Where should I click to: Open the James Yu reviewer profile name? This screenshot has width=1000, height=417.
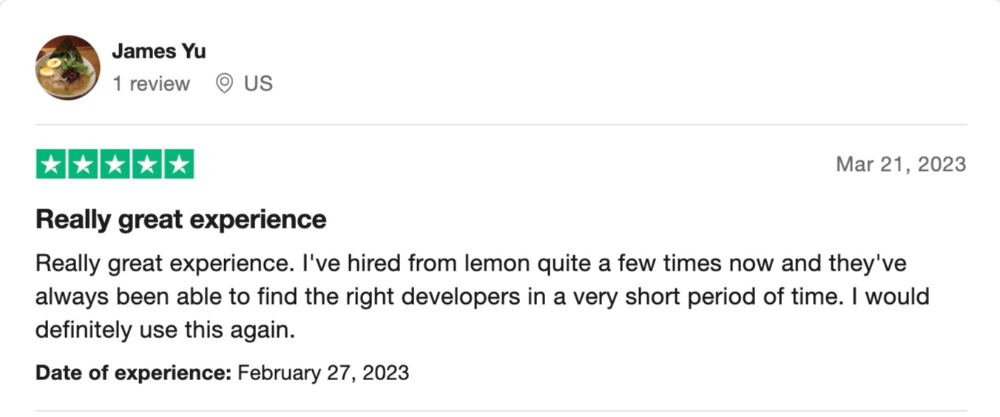click(x=159, y=51)
